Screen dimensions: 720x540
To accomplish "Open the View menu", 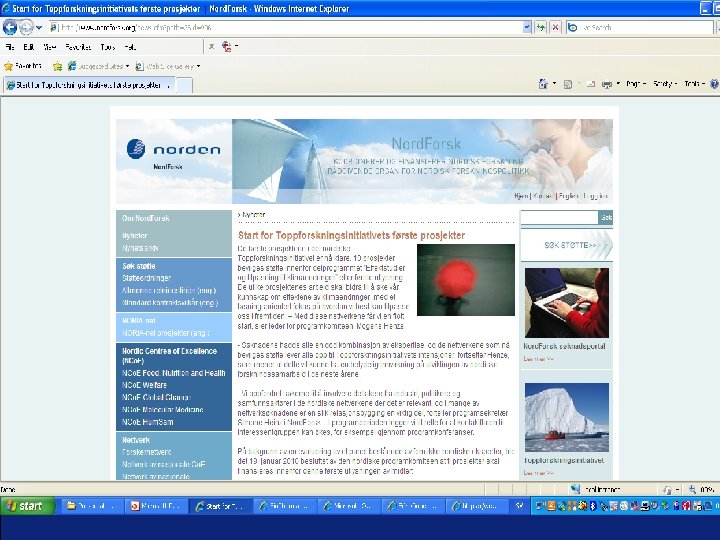I will [x=50, y=47].
